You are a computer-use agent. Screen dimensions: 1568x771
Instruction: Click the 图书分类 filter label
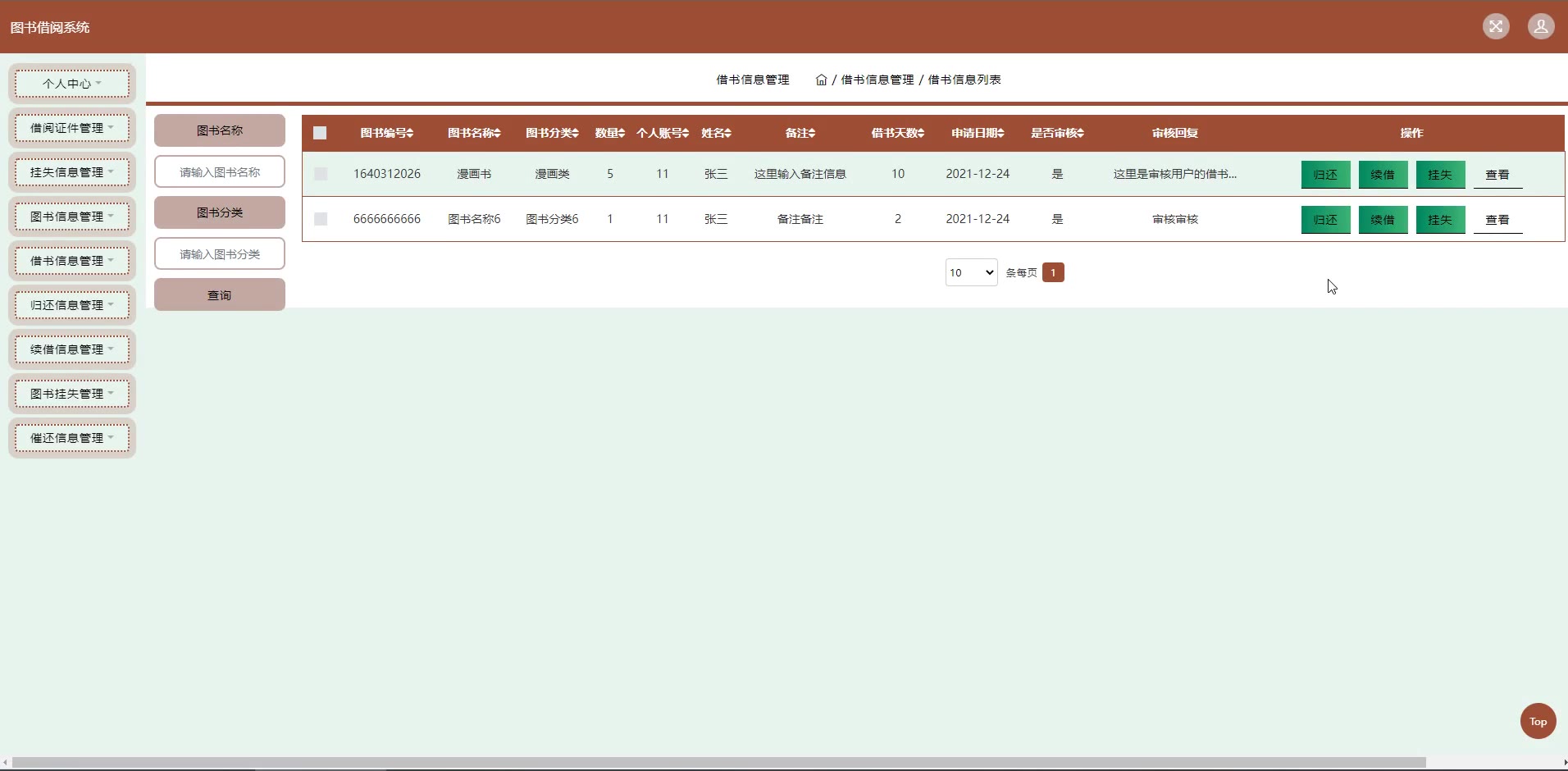coord(220,212)
